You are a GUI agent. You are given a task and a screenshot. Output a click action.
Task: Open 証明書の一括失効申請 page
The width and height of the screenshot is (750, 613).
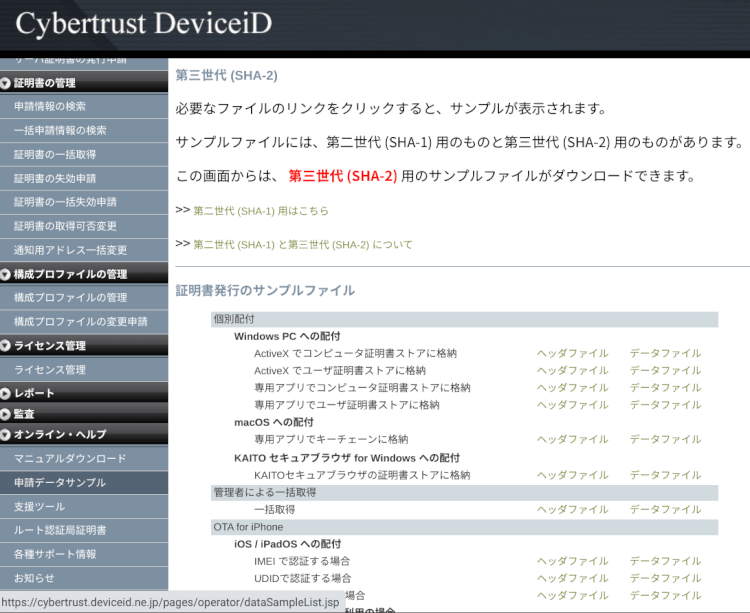click(x=84, y=202)
